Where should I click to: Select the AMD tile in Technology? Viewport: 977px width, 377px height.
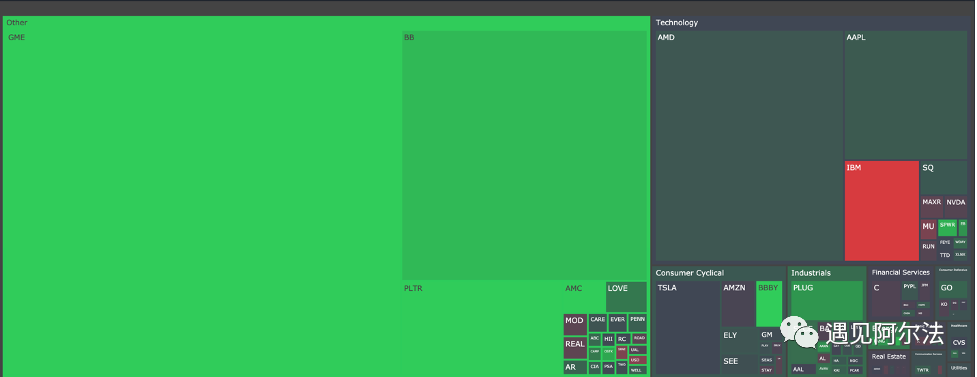(x=749, y=146)
